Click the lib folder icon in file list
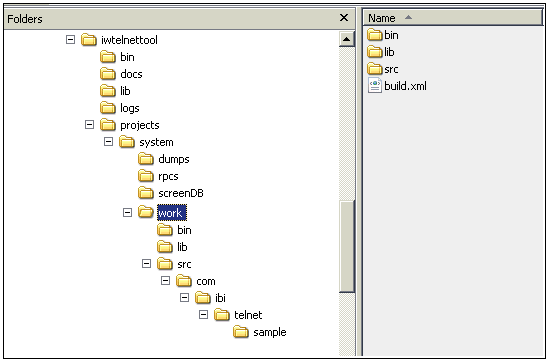The height and width of the screenshot is (360, 548). click(375, 52)
